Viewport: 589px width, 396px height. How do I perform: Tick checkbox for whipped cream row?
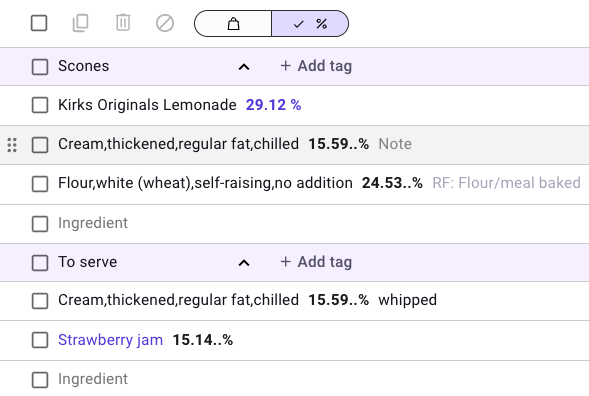[40, 301]
